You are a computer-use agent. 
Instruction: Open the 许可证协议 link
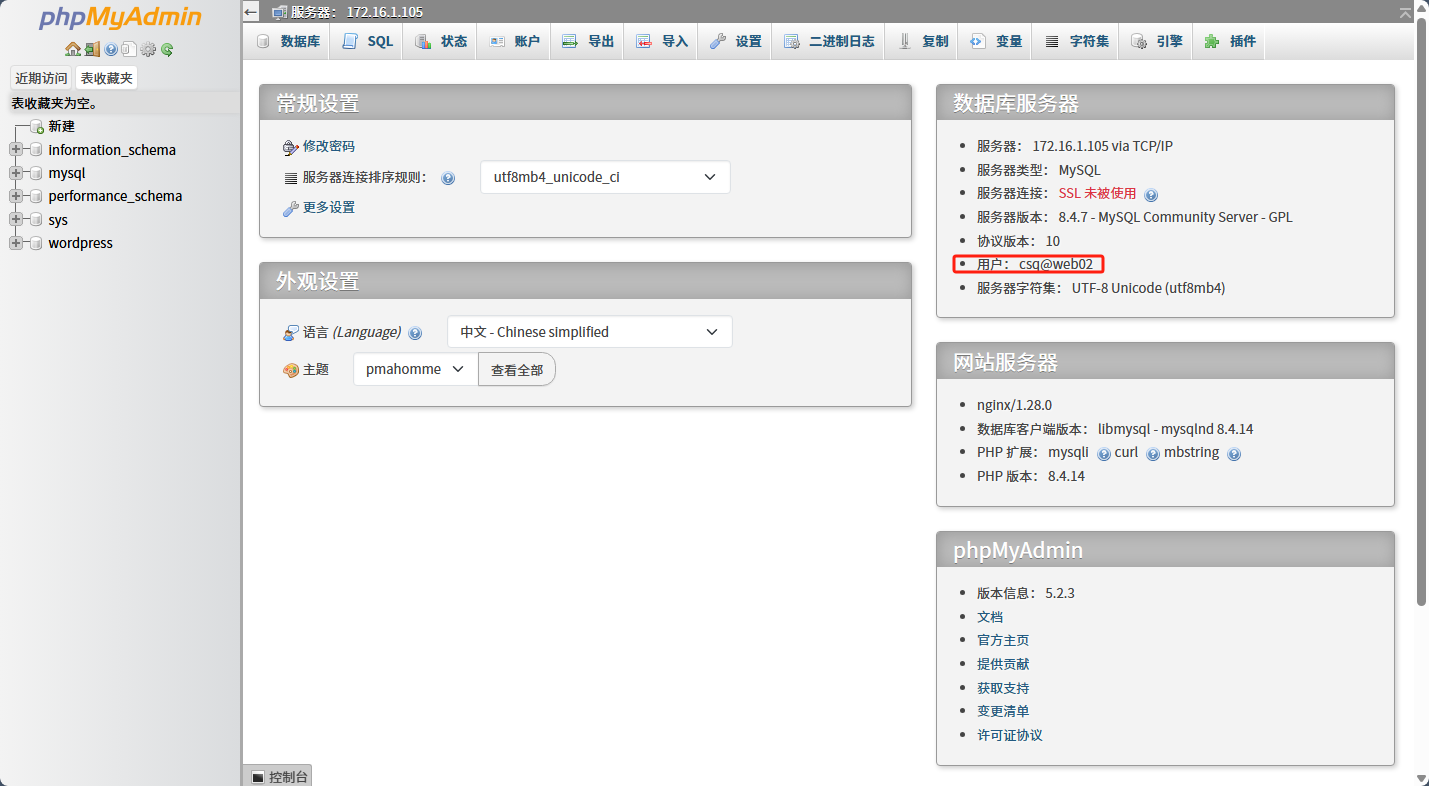1010,735
